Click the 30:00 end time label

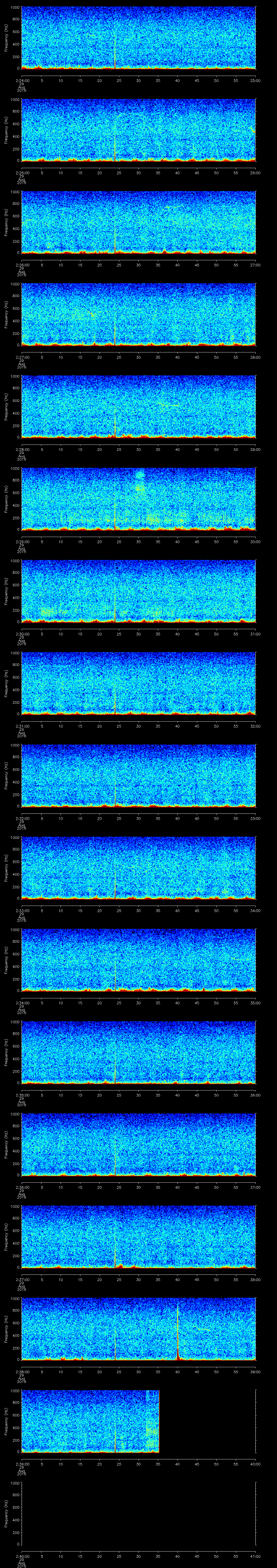pyautogui.click(x=256, y=542)
